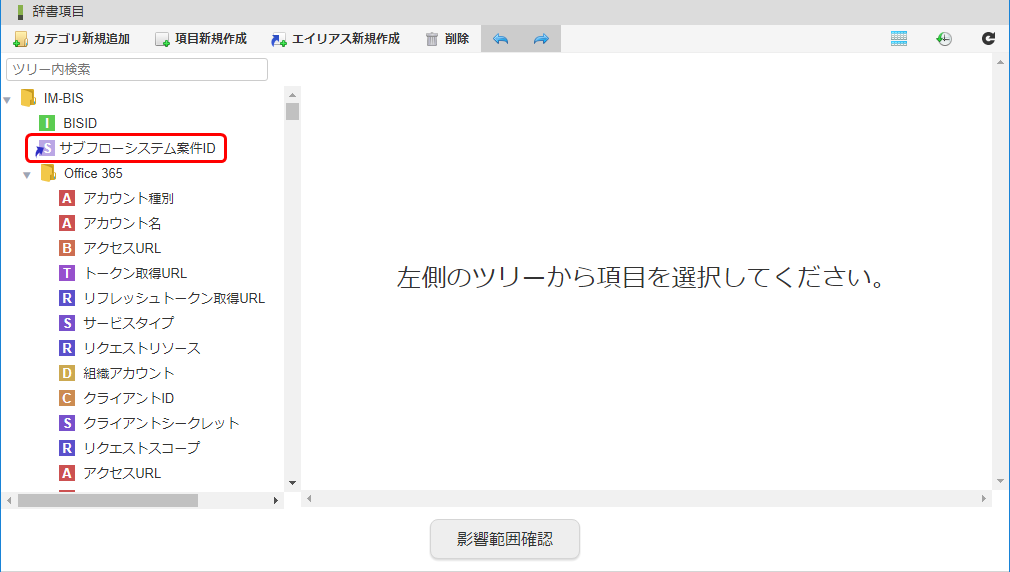Click the tree horizontal scroll right arrow
The image size is (1010, 572).
pos(276,500)
